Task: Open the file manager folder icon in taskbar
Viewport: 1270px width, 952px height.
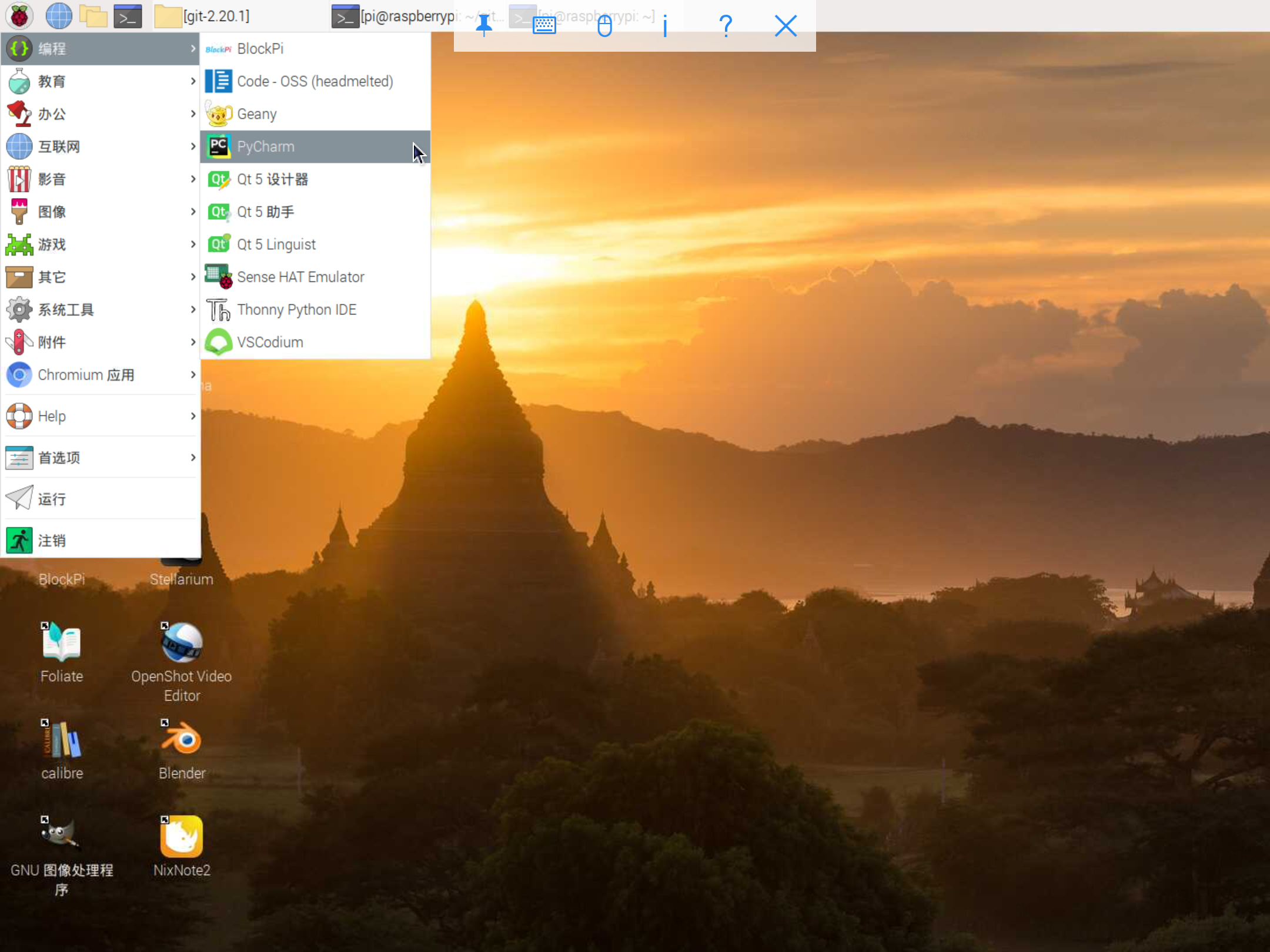Action: 93,16
